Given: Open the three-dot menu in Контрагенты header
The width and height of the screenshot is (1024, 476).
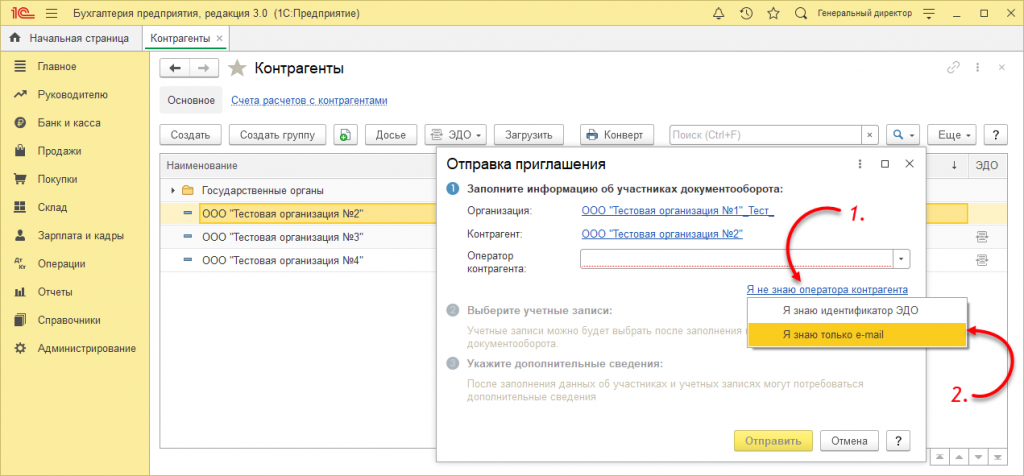Looking at the screenshot, I should [x=978, y=67].
